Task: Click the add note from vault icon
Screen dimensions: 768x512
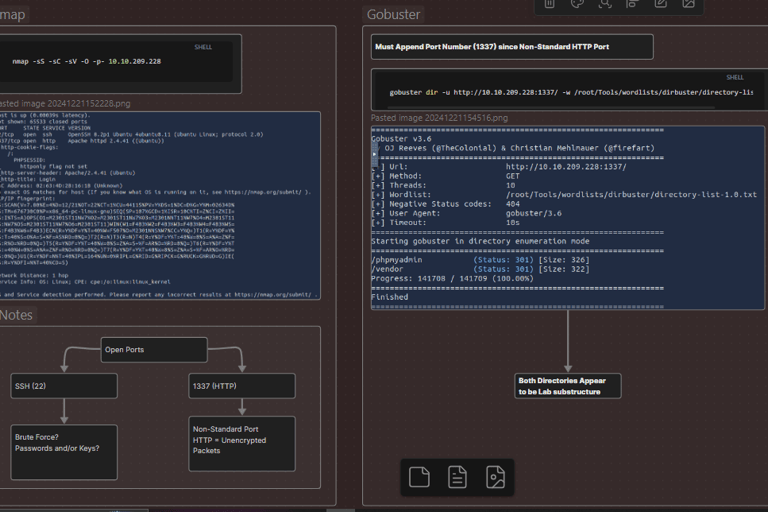Action: pyautogui.click(x=457, y=478)
